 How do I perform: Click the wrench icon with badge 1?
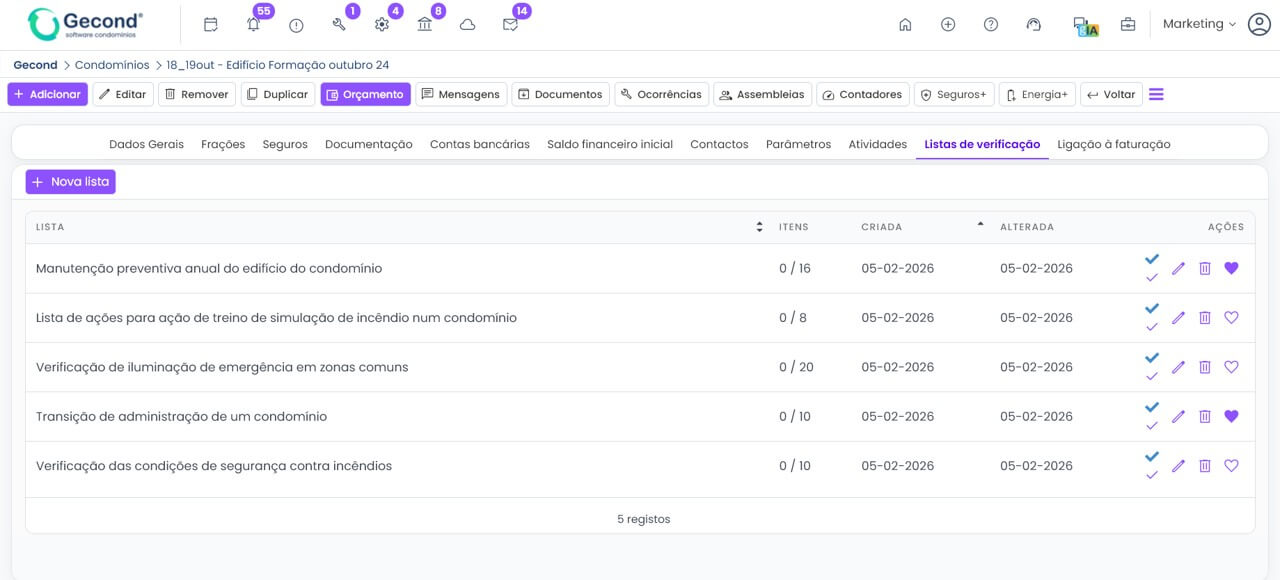(339, 23)
